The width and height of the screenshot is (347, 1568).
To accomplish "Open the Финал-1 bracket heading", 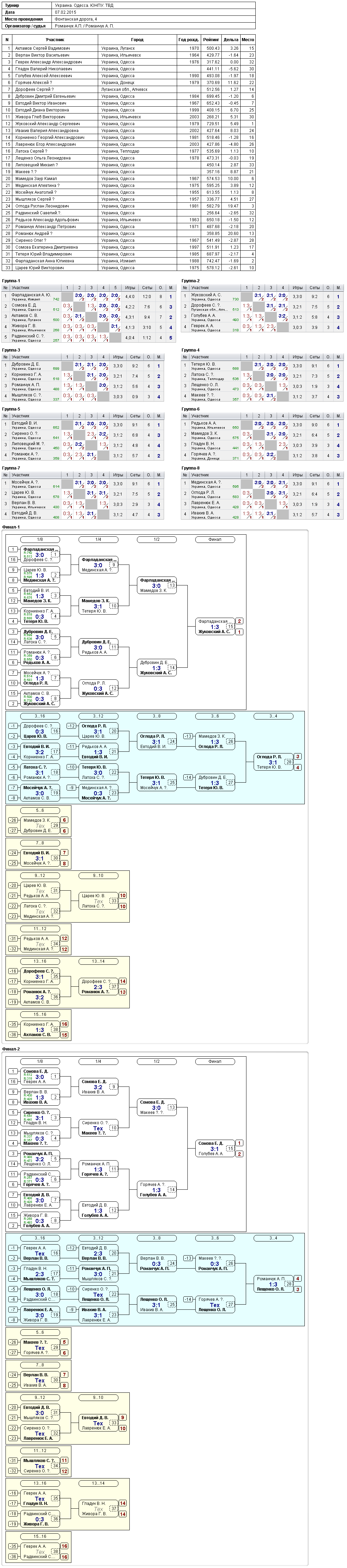I will (x=11, y=527).
